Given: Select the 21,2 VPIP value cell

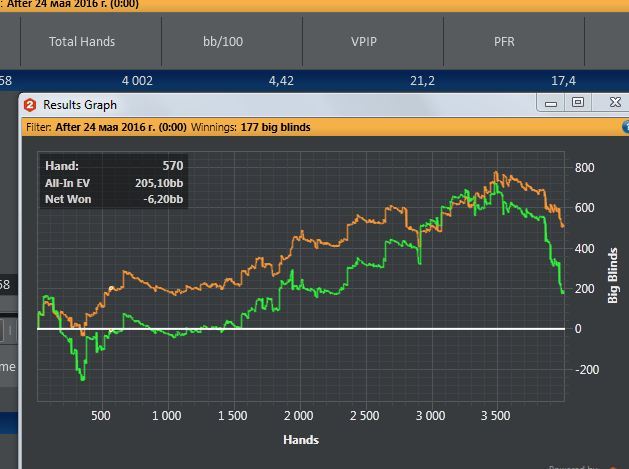Looking at the screenshot, I should click(x=422, y=81).
